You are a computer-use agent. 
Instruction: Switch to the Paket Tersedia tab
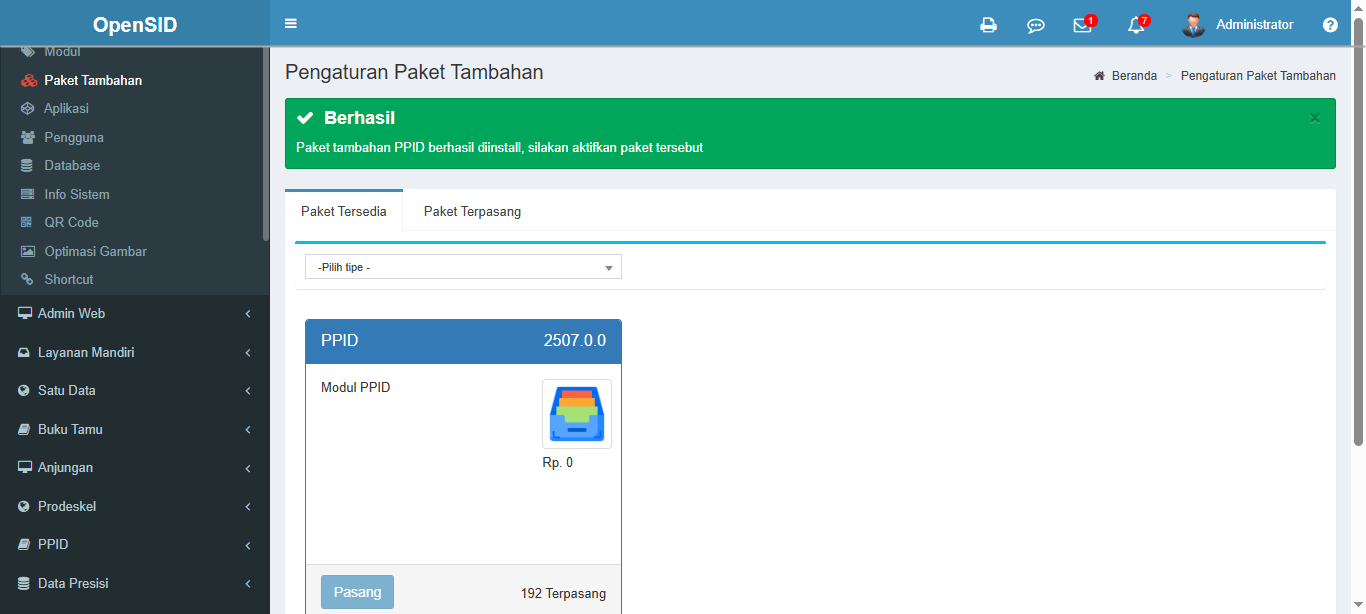[x=344, y=211]
